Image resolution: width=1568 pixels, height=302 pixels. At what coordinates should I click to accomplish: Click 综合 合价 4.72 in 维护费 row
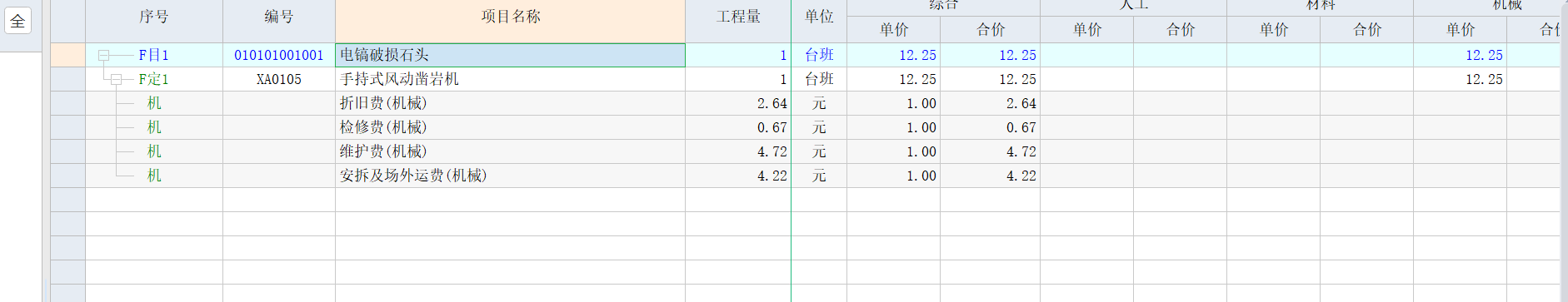(990, 151)
